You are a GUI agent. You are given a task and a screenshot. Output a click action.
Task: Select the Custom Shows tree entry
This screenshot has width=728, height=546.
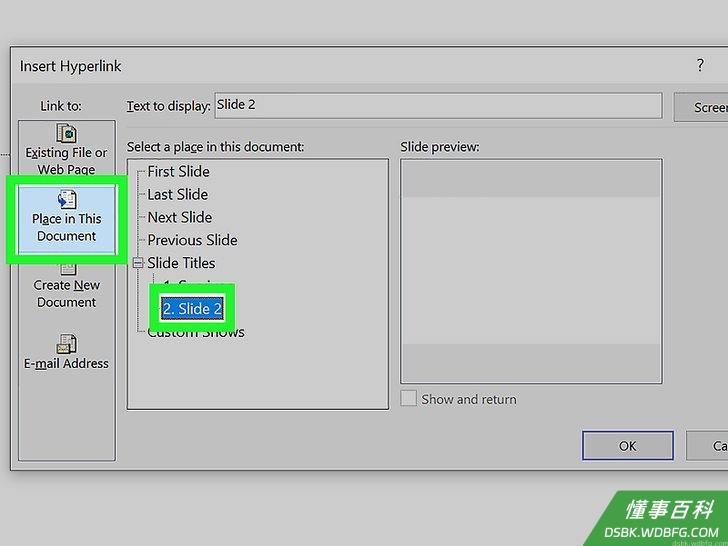(196, 332)
